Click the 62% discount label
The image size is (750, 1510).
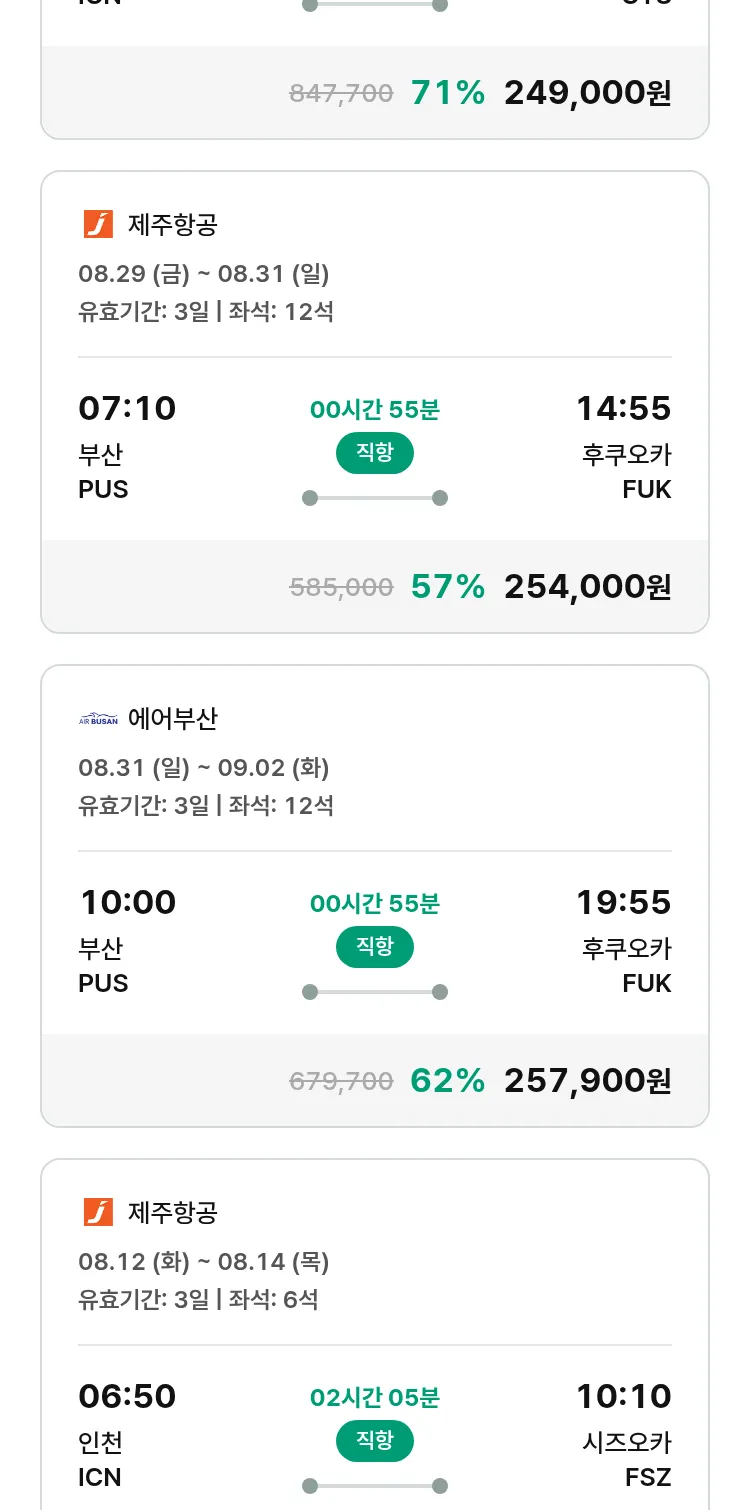447,1081
